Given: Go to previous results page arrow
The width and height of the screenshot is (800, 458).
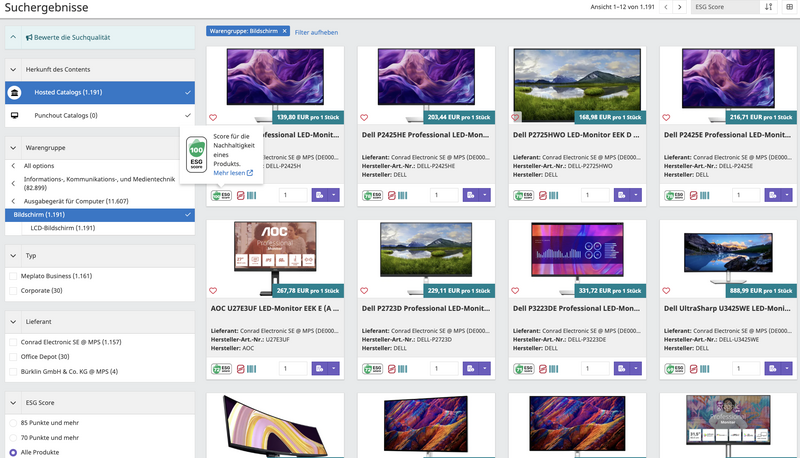Looking at the screenshot, I should pyautogui.click(x=667, y=7).
